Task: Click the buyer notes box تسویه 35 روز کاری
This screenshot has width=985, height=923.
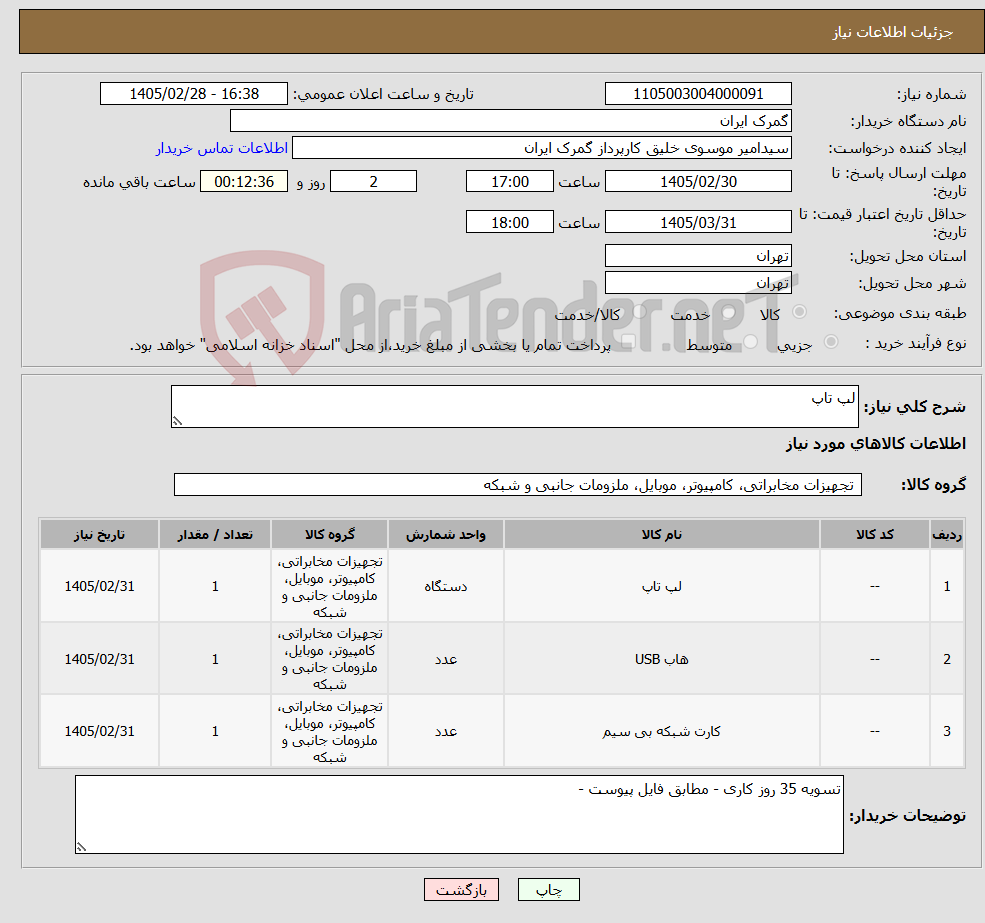Action: pos(459,814)
